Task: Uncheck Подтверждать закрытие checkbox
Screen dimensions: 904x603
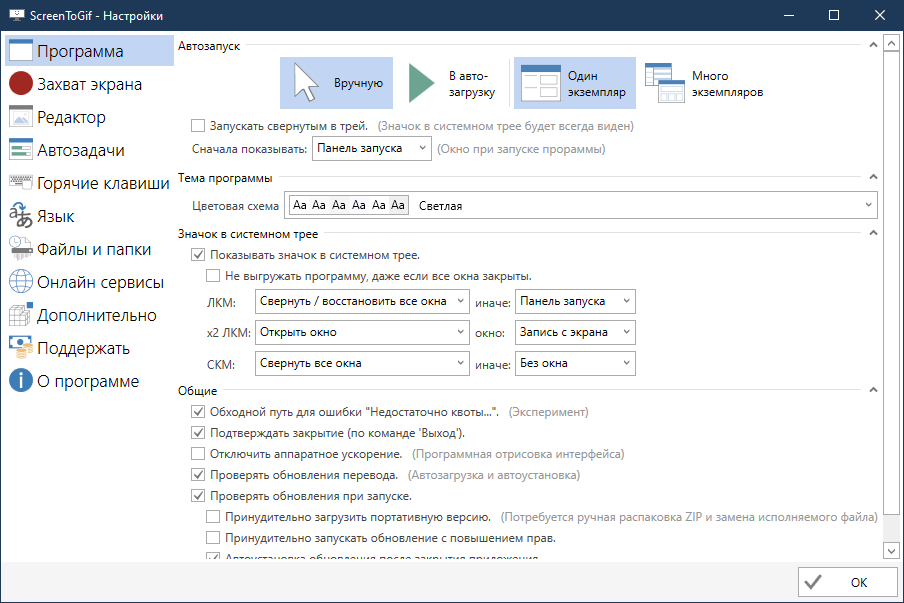Action: click(x=198, y=432)
